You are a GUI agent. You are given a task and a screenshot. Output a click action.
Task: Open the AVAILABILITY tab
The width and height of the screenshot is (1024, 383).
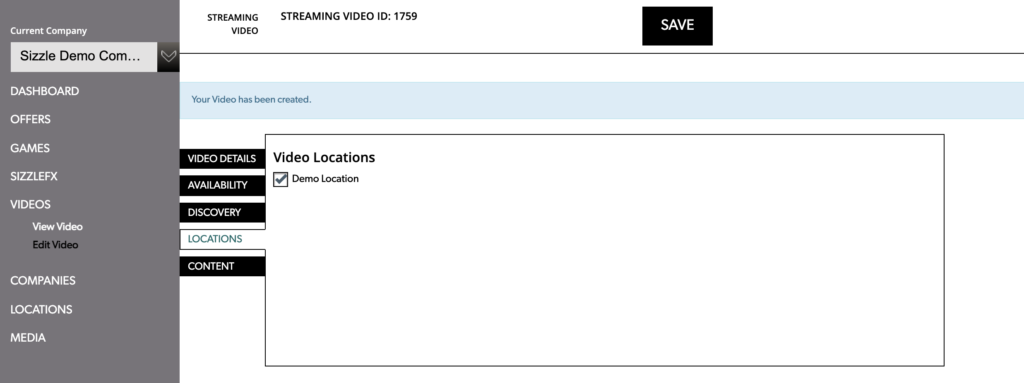pyautogui.click(x=222, y=186)
